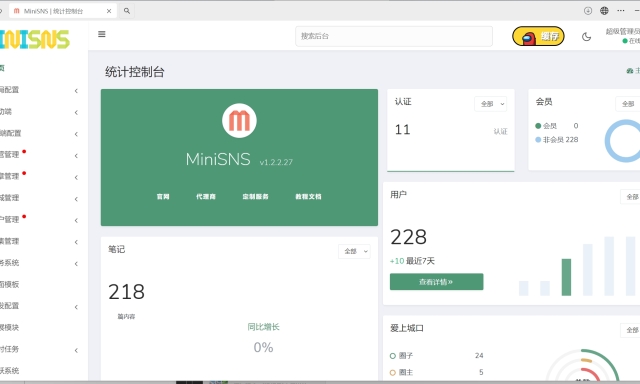Click the number 218 in 笔记 card
The image size is (640, 384).
126,292
